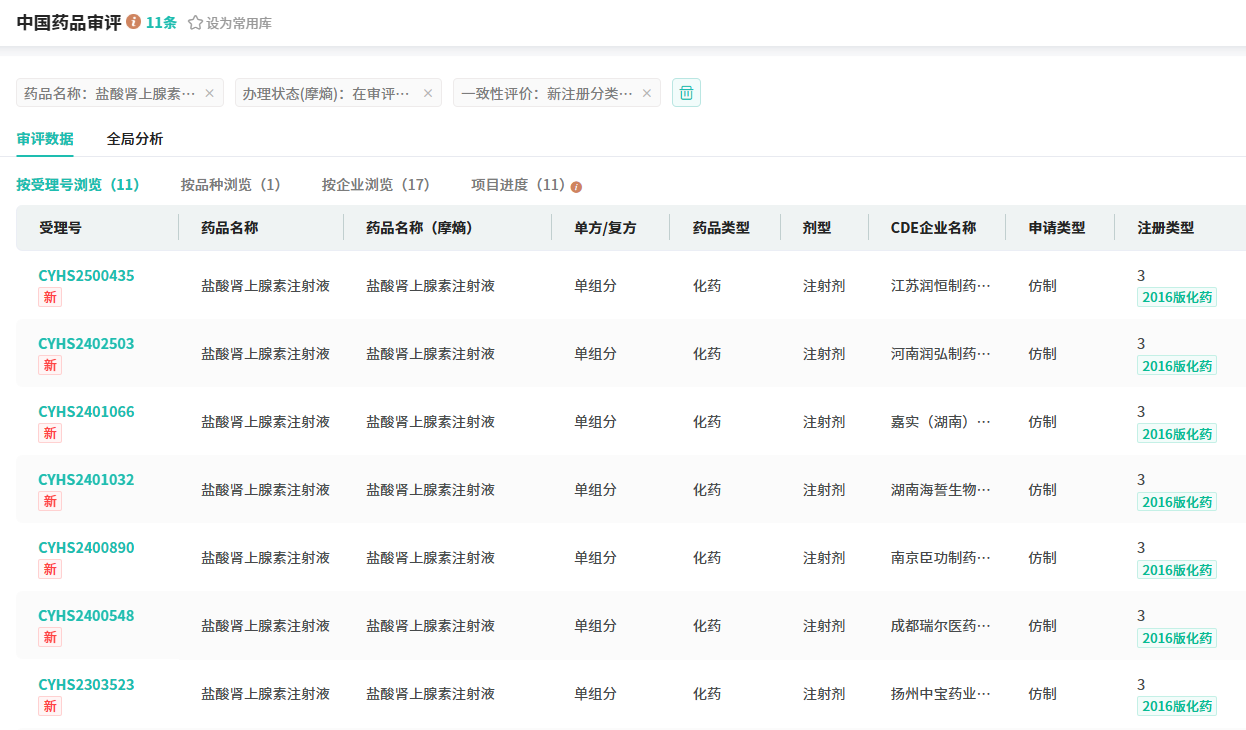Open the 按品种浏览 (1) view
1246x730 pixels.
point(230,185)
